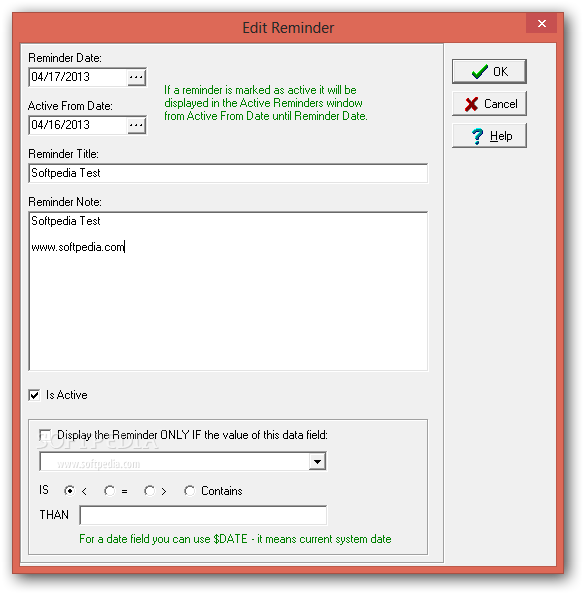Viewport: 584px width, 594px height.
Task: Click the $DATE hint text
Action: click(x=235, y=539)
